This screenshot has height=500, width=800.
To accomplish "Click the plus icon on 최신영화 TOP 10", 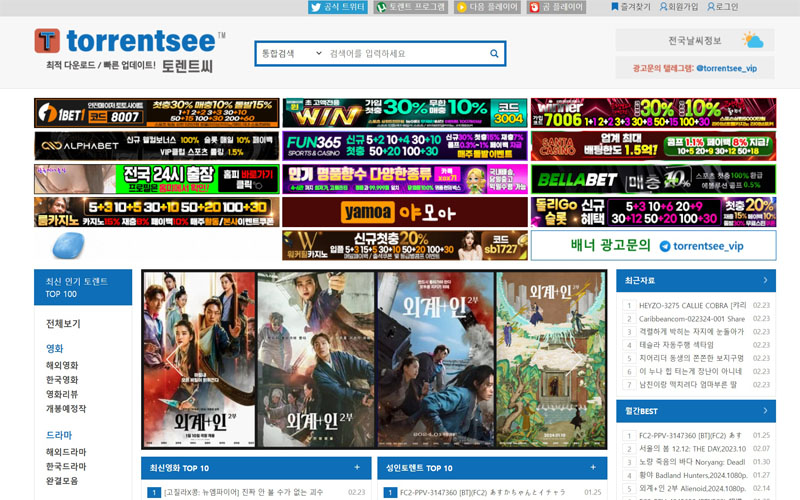I will coord(357,467).
